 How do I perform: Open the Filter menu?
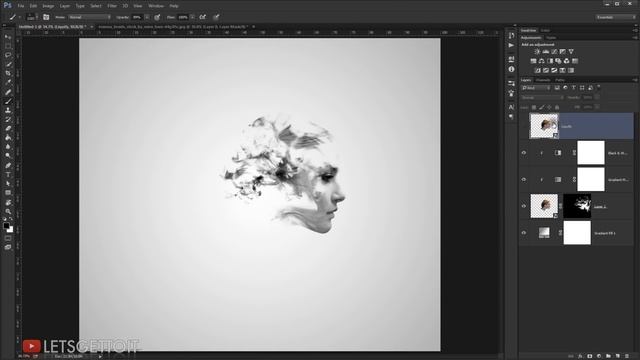pos(112,6)
